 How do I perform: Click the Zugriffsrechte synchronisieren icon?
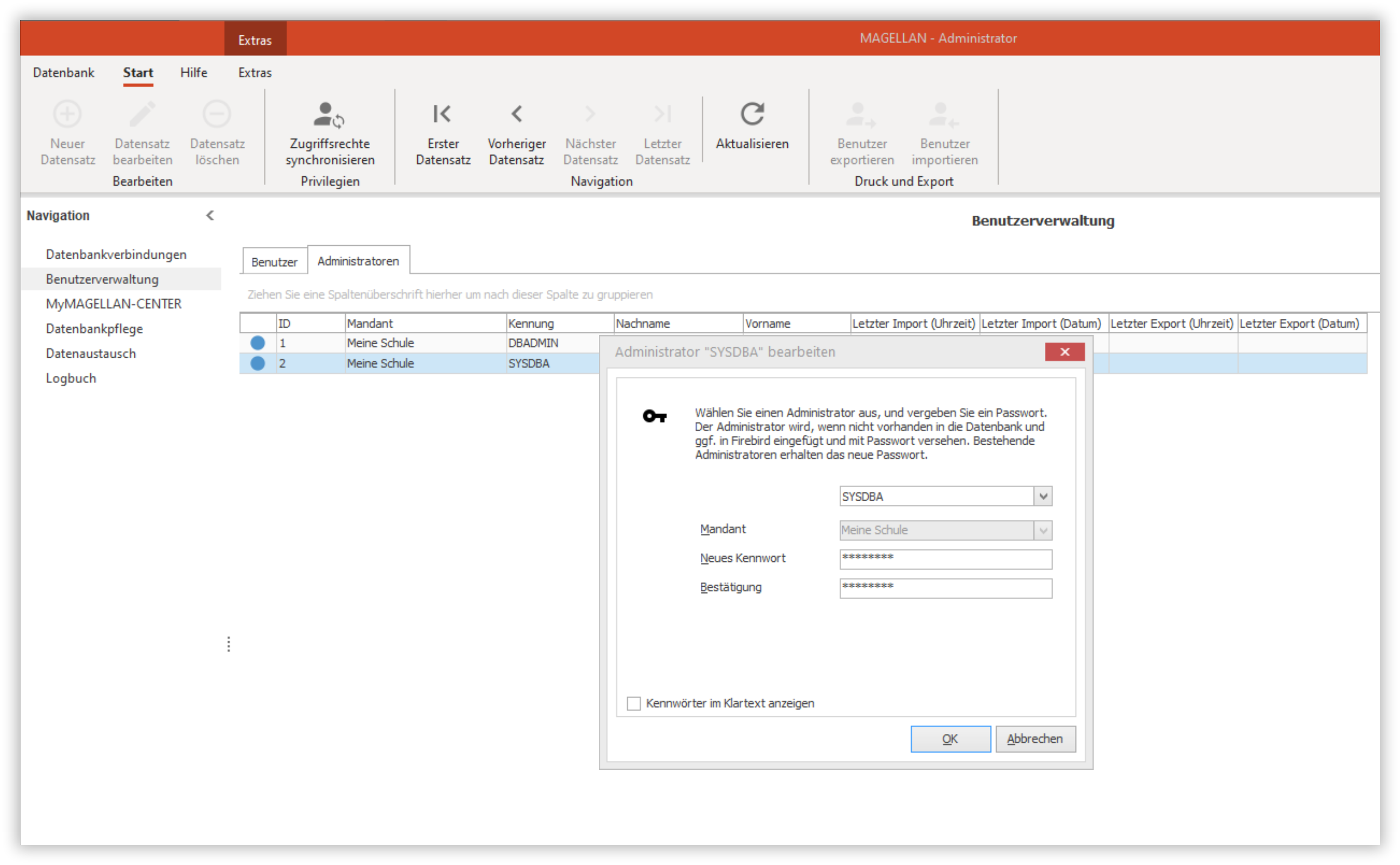329,114
